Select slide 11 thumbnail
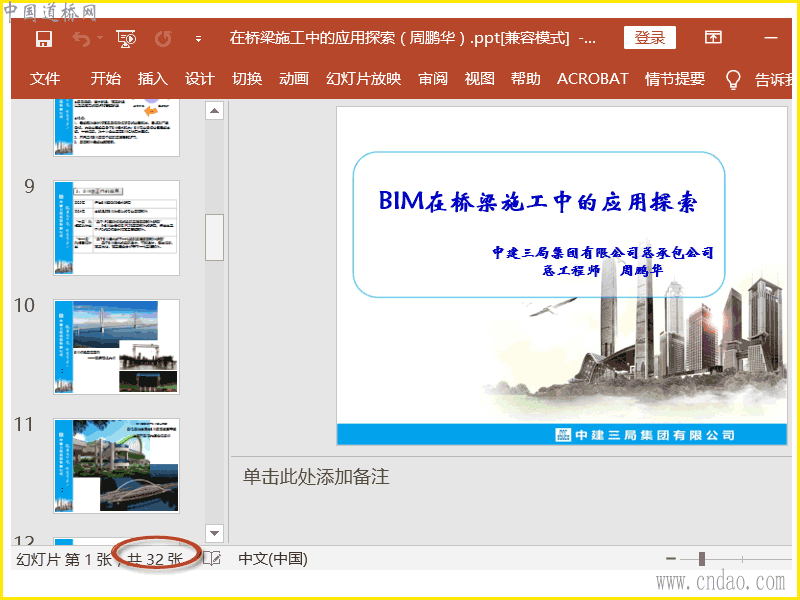 116,466
